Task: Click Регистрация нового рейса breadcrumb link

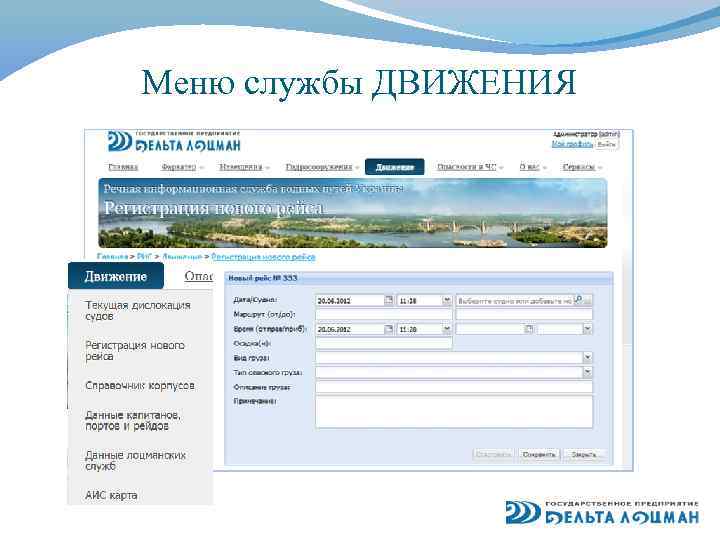Action: click(x=263, y=257)
